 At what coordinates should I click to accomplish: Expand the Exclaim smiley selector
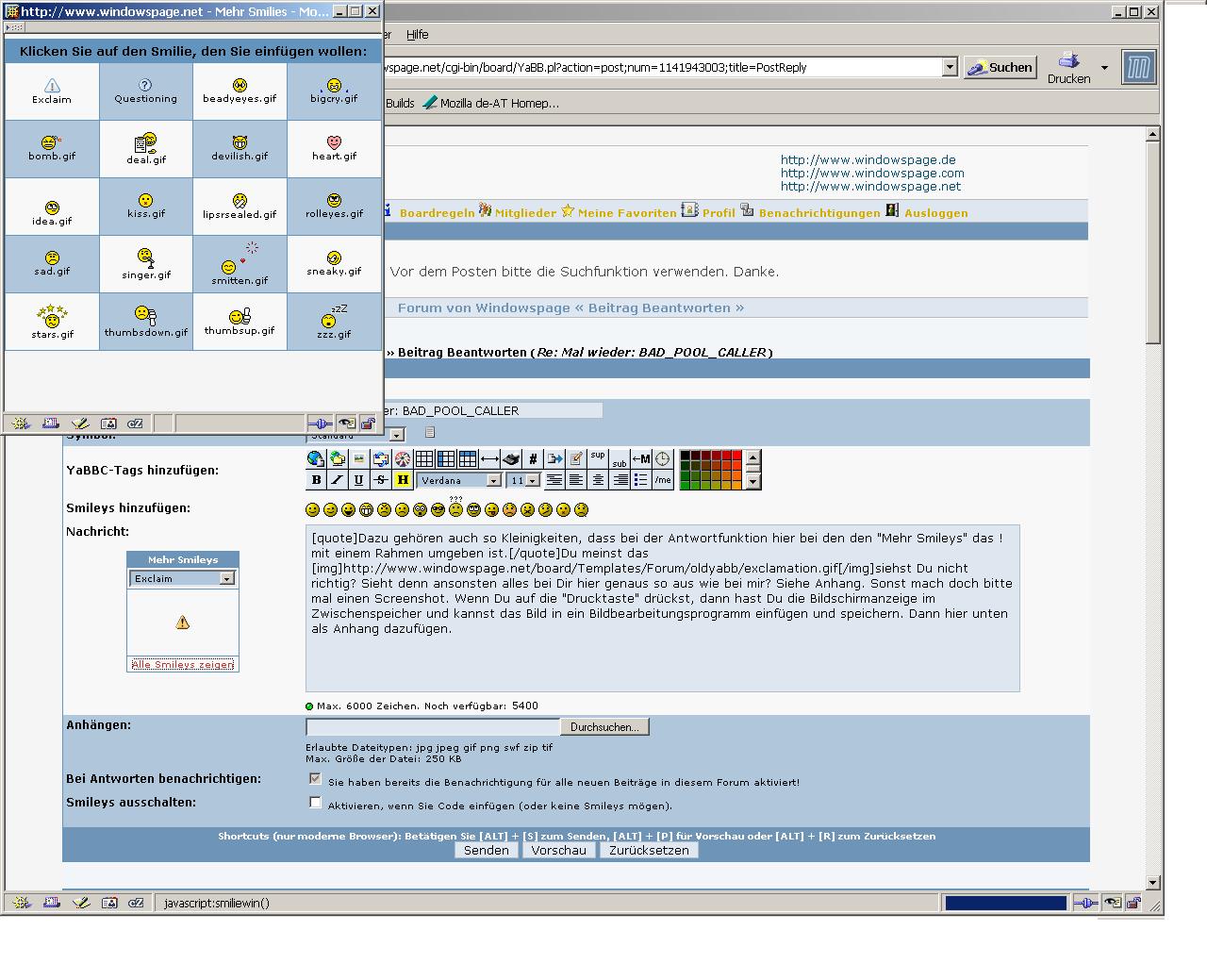(226, 579)
